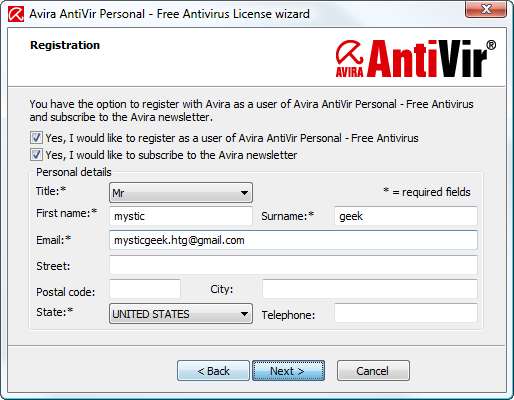514x400 pixels.
Task: Click the First name field containing mystic
Action: coord(181,216)
